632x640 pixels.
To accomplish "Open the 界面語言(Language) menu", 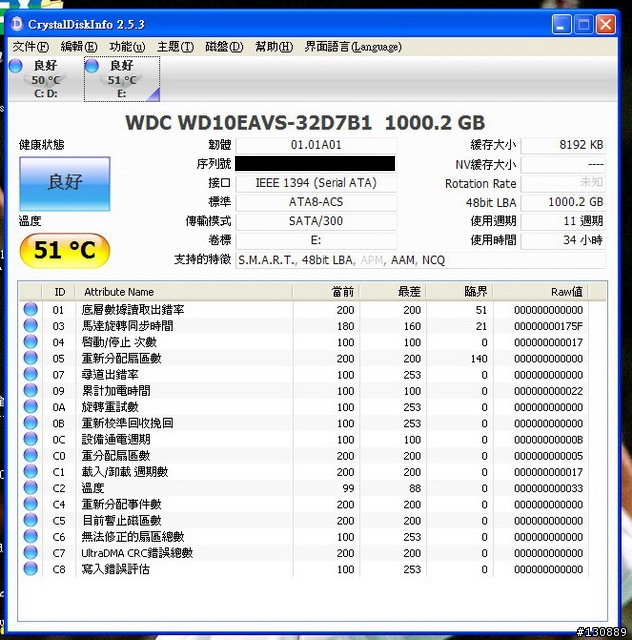I will click(353, 47).
